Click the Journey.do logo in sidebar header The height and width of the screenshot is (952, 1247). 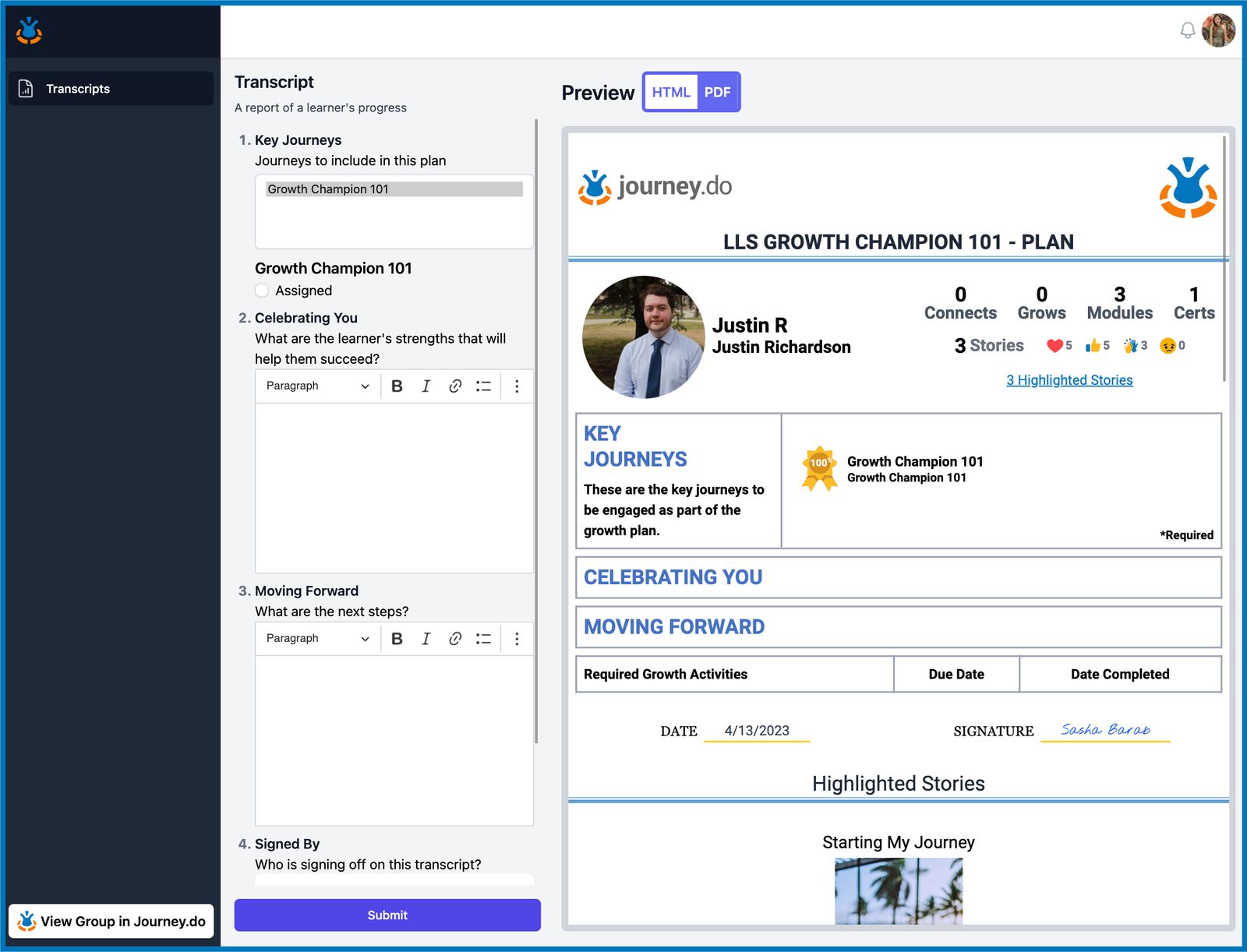29,30
